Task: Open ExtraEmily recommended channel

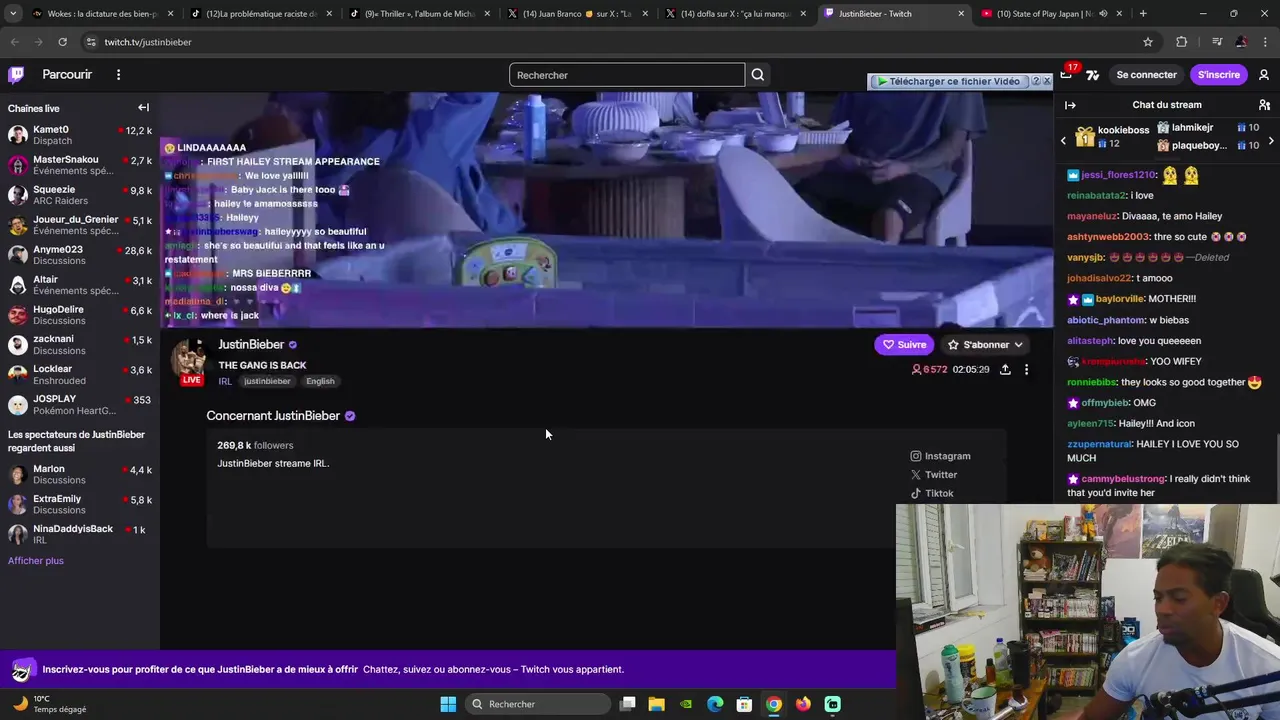Action: point(80,505)
